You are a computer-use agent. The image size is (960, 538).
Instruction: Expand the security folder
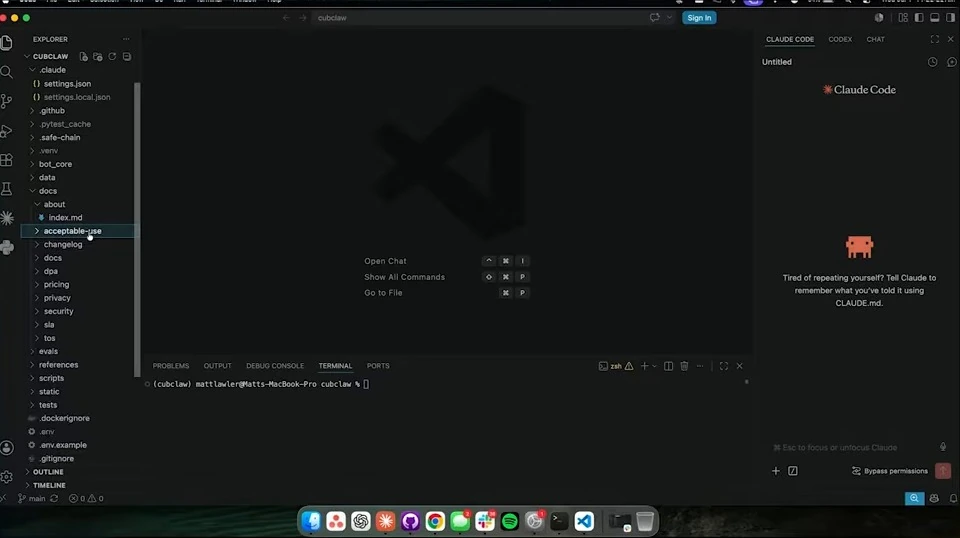pos(58,312)
